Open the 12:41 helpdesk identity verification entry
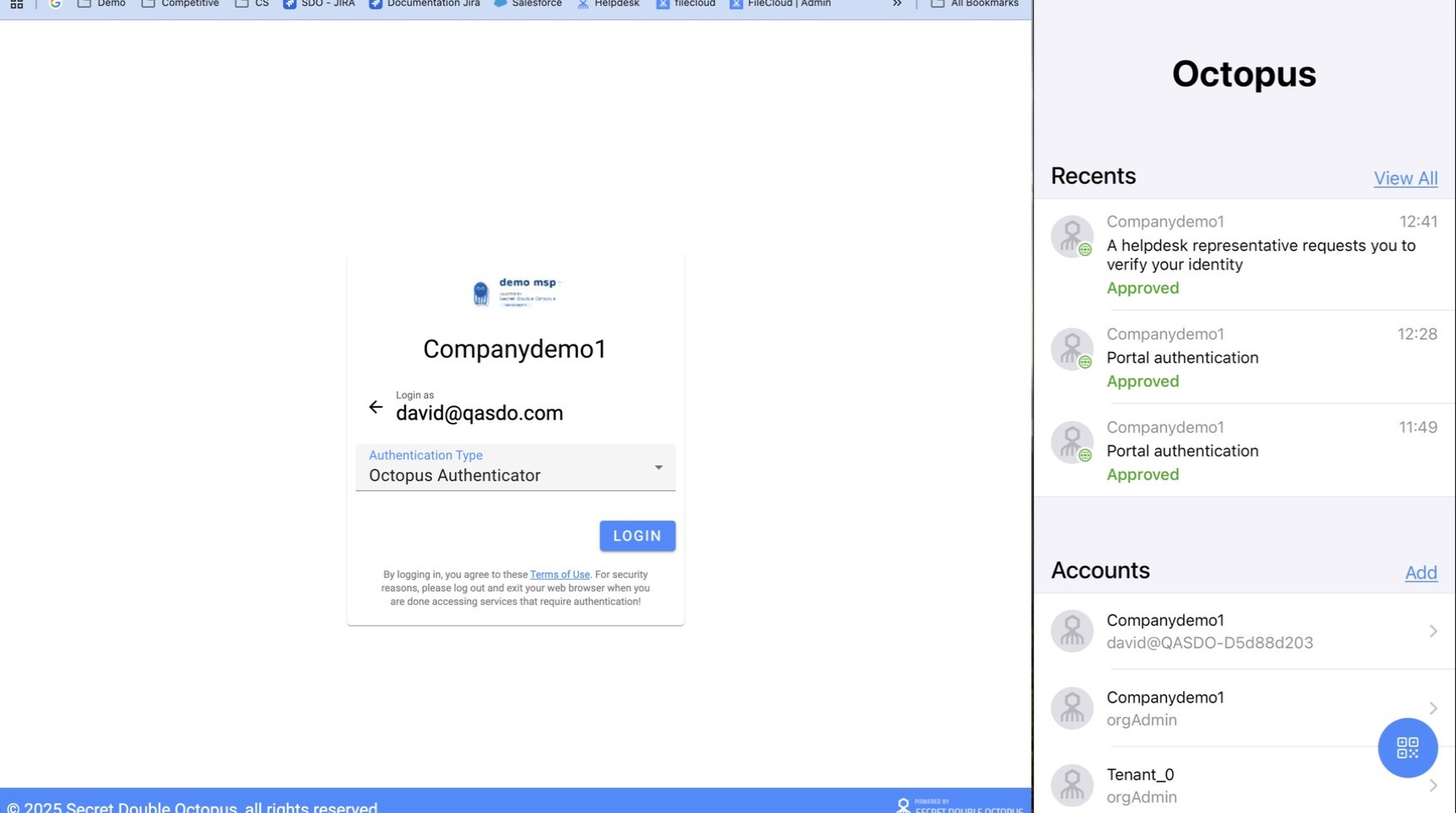Viewport: 1456px width, 813px height. [x=1245, y=254]
